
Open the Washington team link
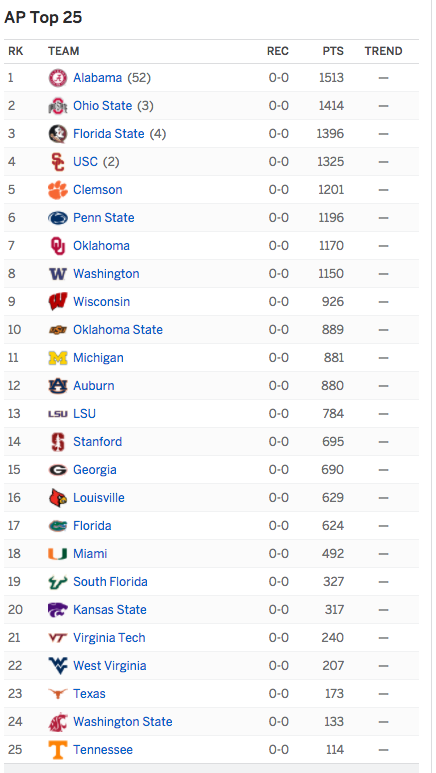click(106, 274)
